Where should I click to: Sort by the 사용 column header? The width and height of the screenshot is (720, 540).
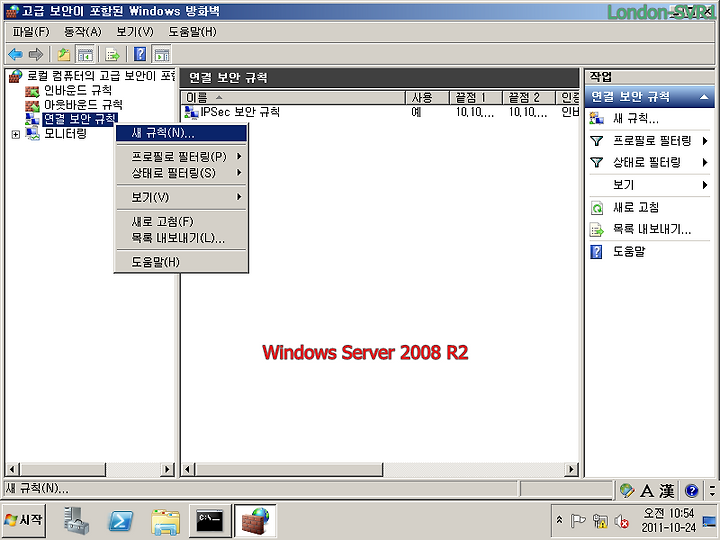[x=427, y=97]
